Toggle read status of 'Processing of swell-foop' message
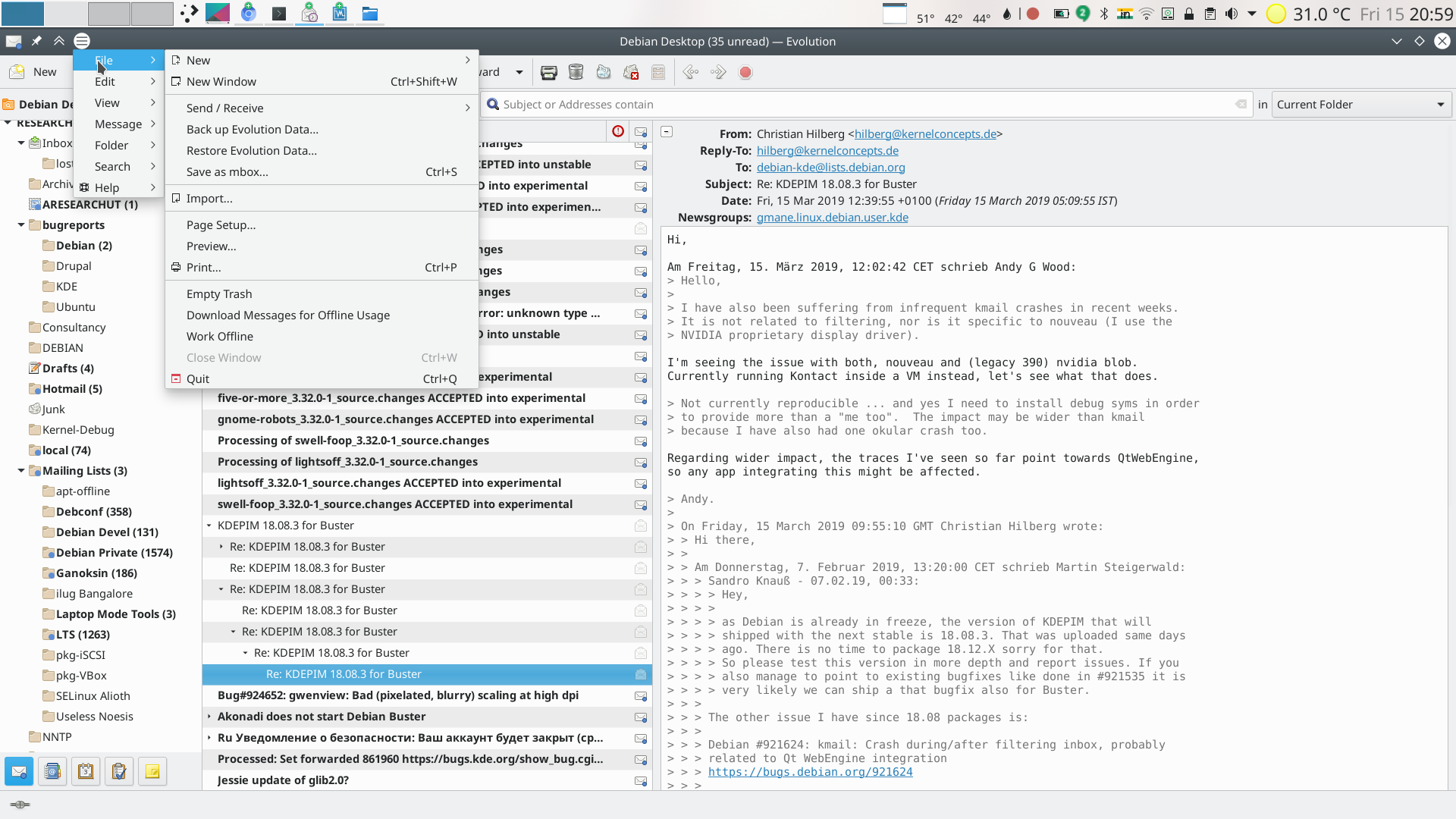 coord(641,441)
